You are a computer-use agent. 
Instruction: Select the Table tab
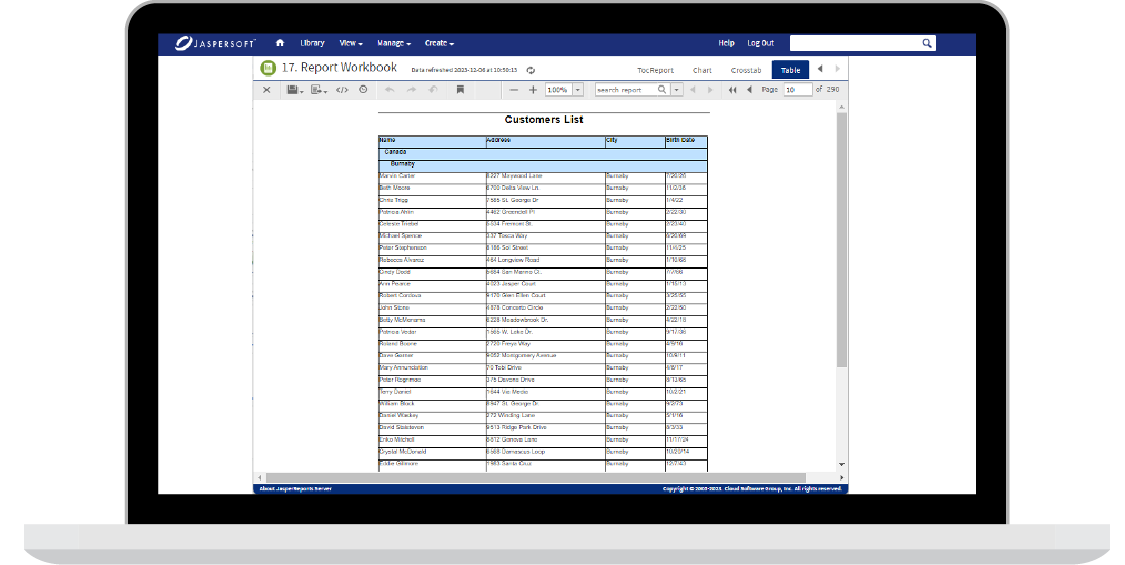click(x=790, y=70)
